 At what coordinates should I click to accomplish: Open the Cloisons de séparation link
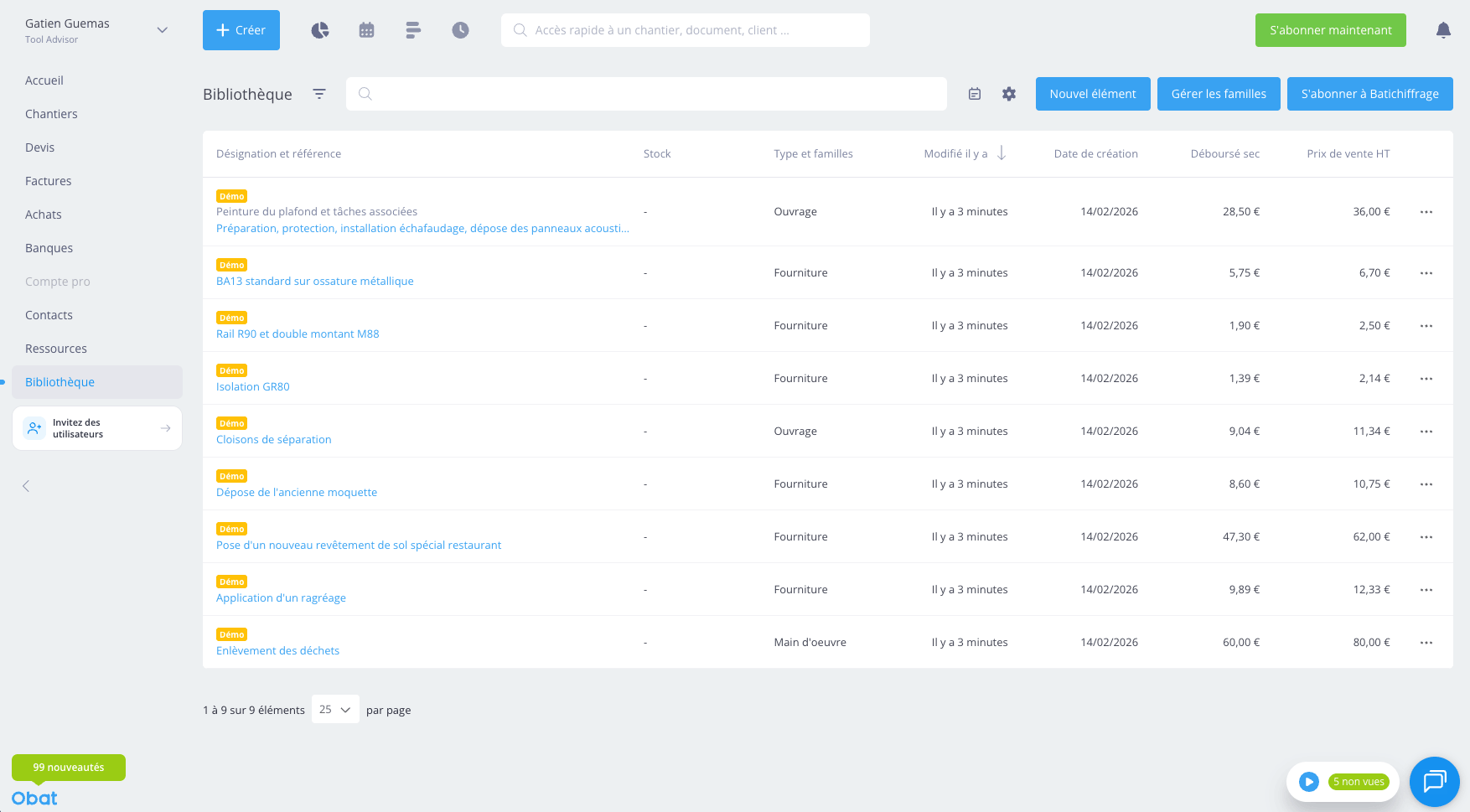tap(274, 439)
